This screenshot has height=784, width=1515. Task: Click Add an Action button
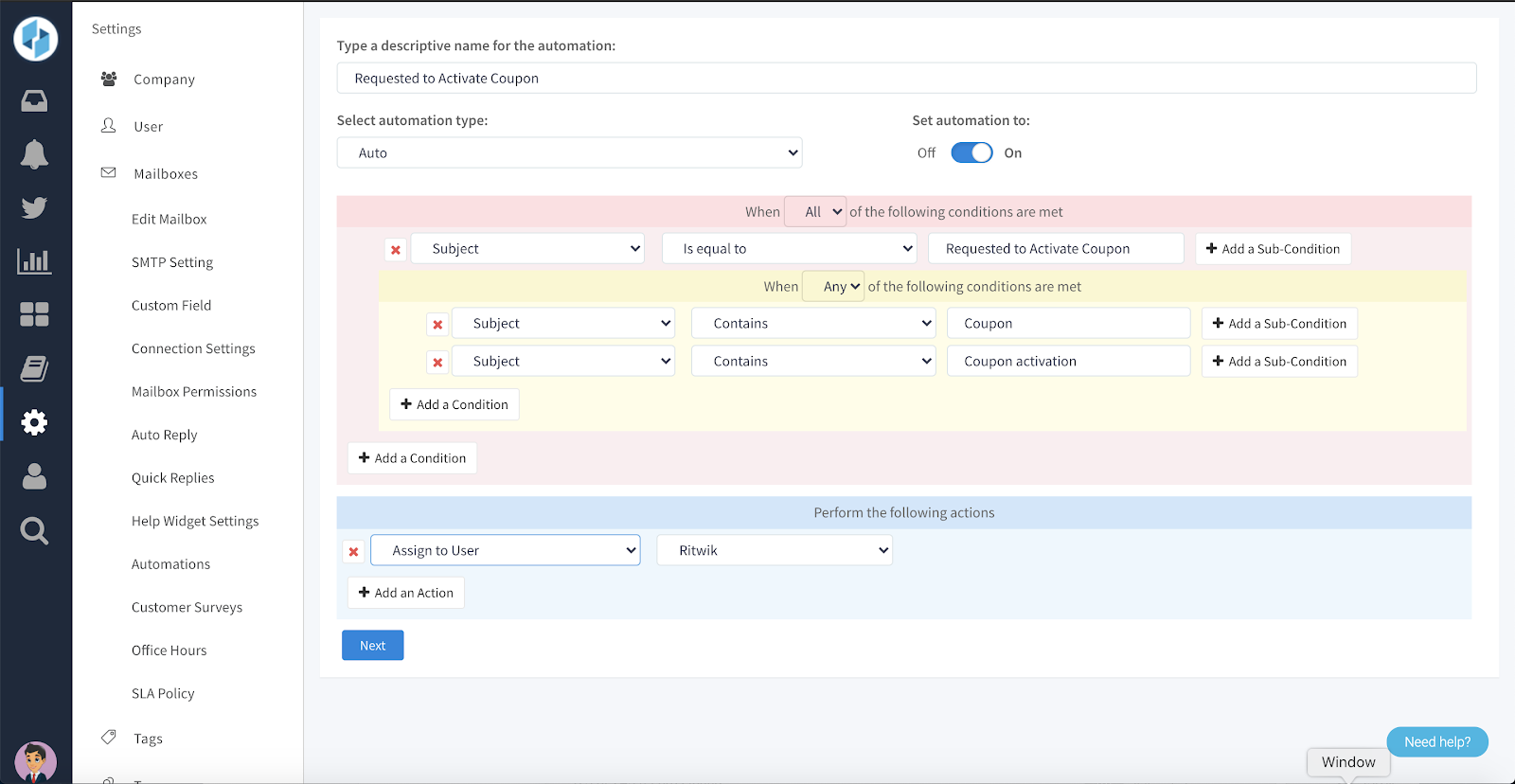click(405, 593)
